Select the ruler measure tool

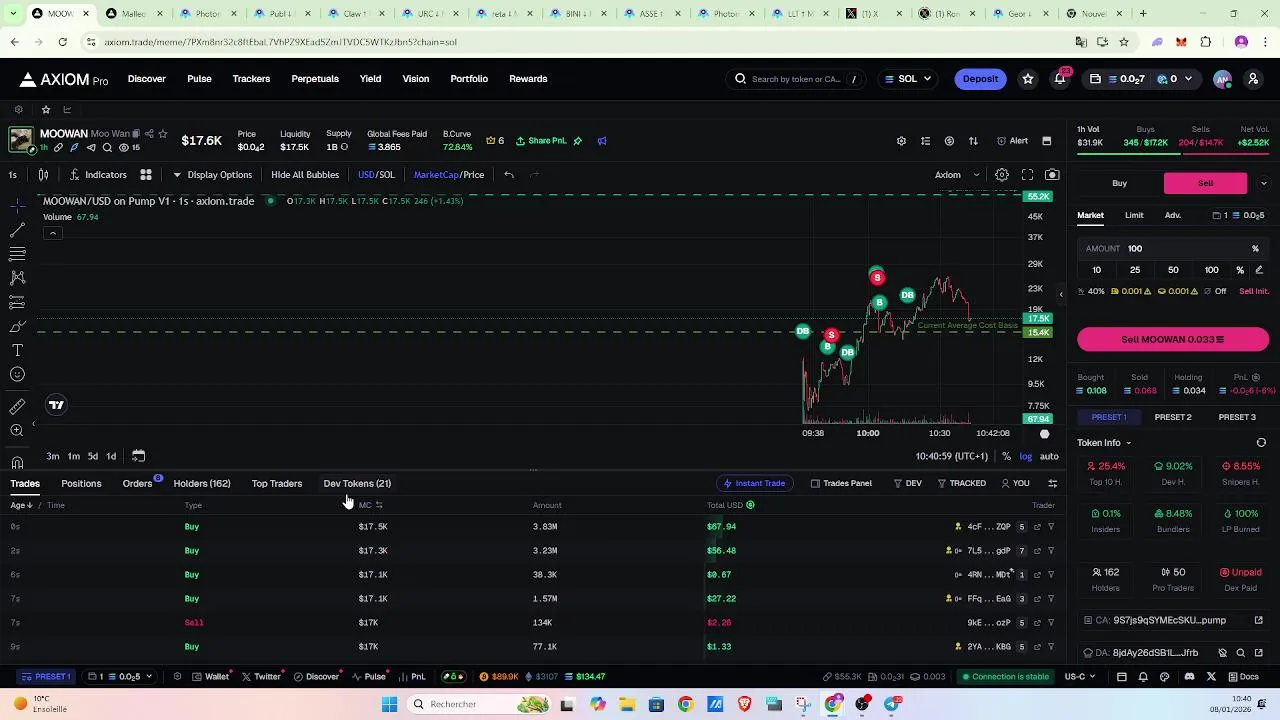click(x=17, y=407)
